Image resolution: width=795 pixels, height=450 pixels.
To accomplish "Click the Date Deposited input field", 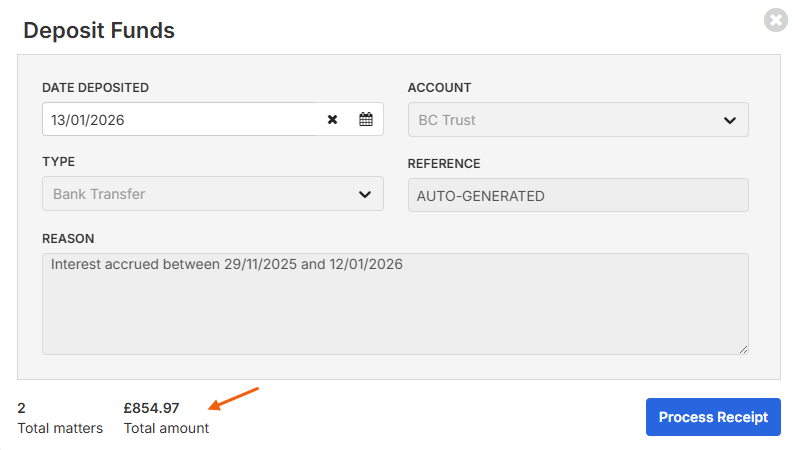I will [x=180, y=120].
